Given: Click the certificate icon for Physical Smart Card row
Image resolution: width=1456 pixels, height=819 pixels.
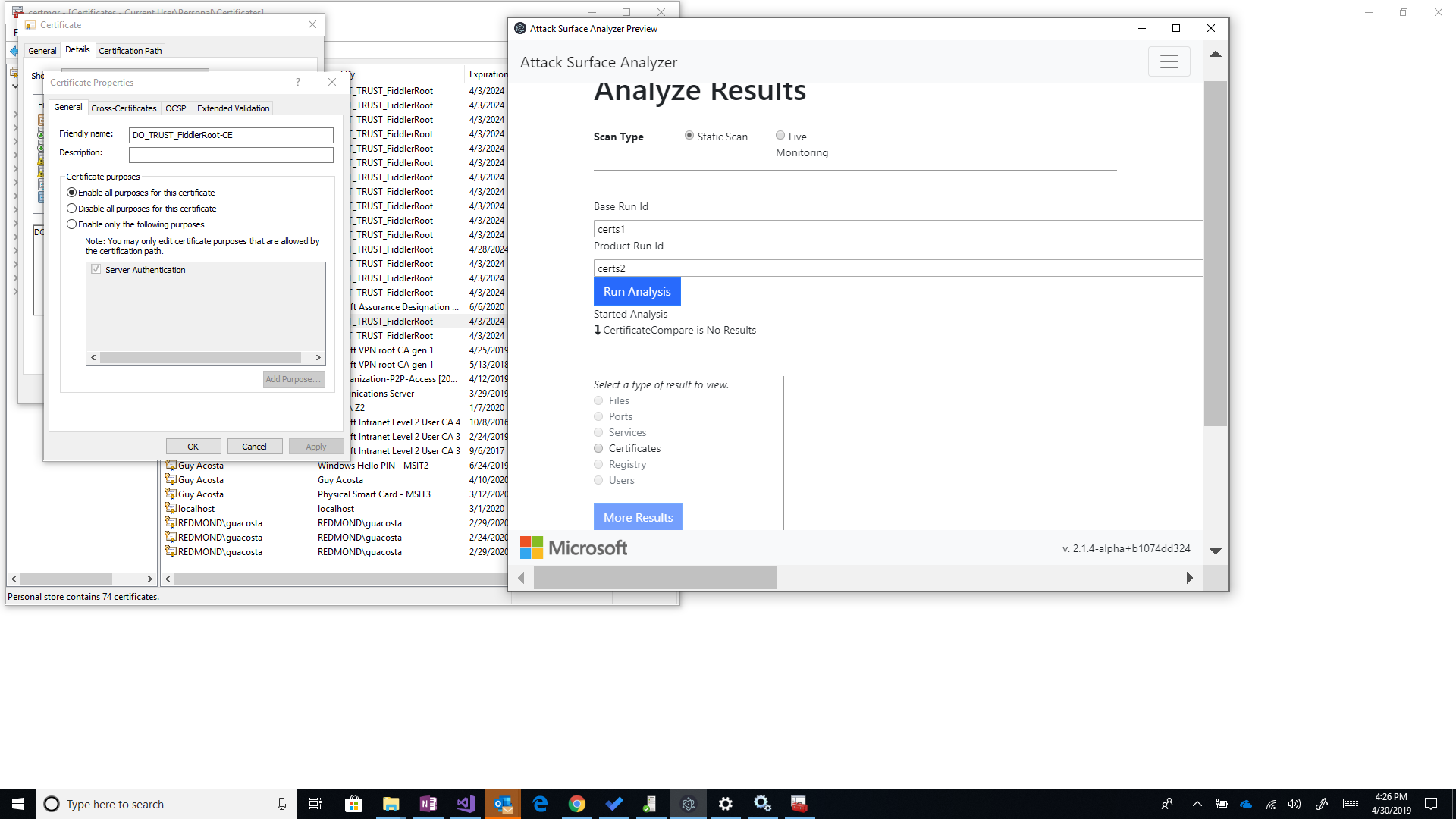Looking at the screenshot, I should (x=171, y=494).
